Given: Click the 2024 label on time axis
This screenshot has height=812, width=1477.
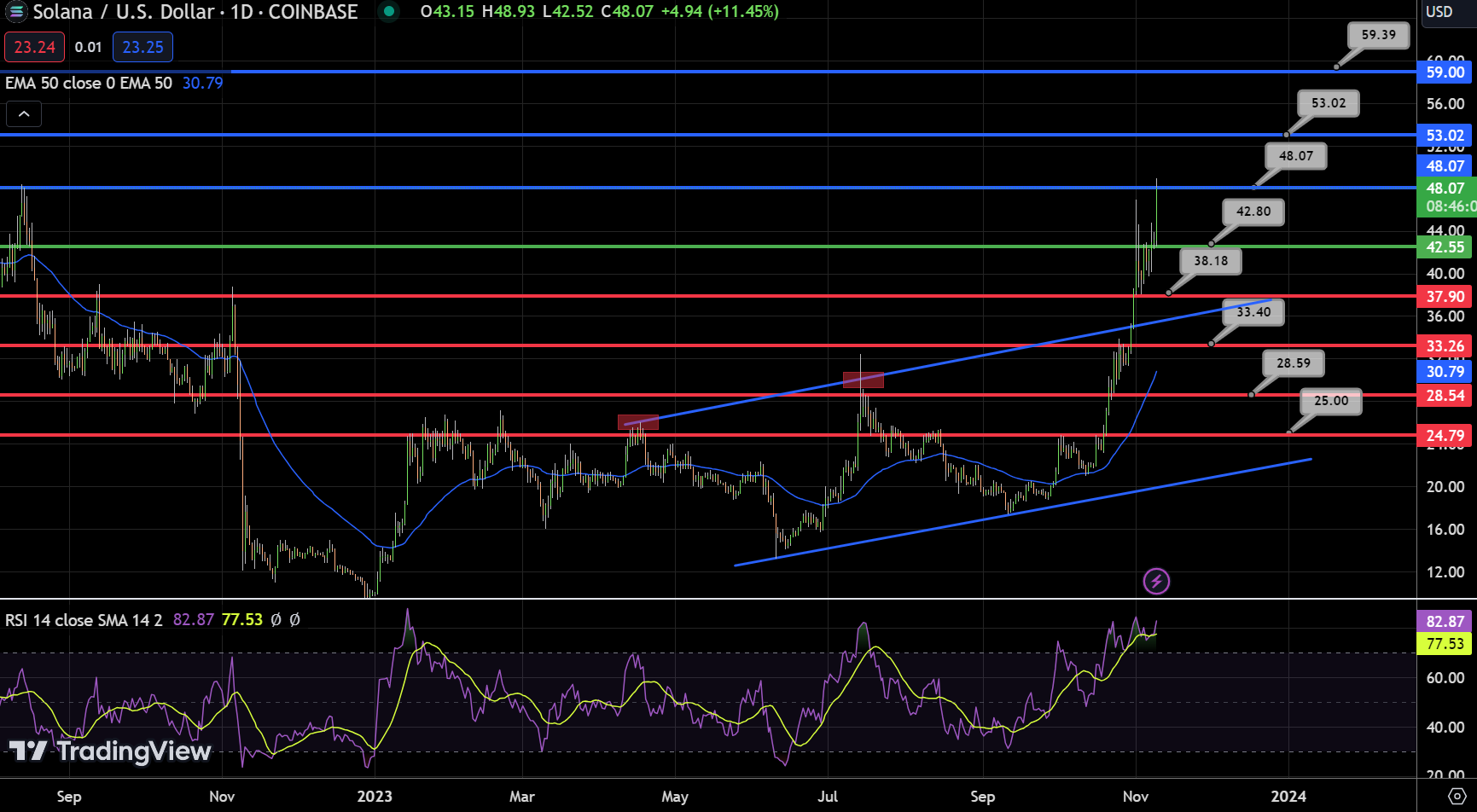Looking at the screenshot, I should [x=1288, y=797].
